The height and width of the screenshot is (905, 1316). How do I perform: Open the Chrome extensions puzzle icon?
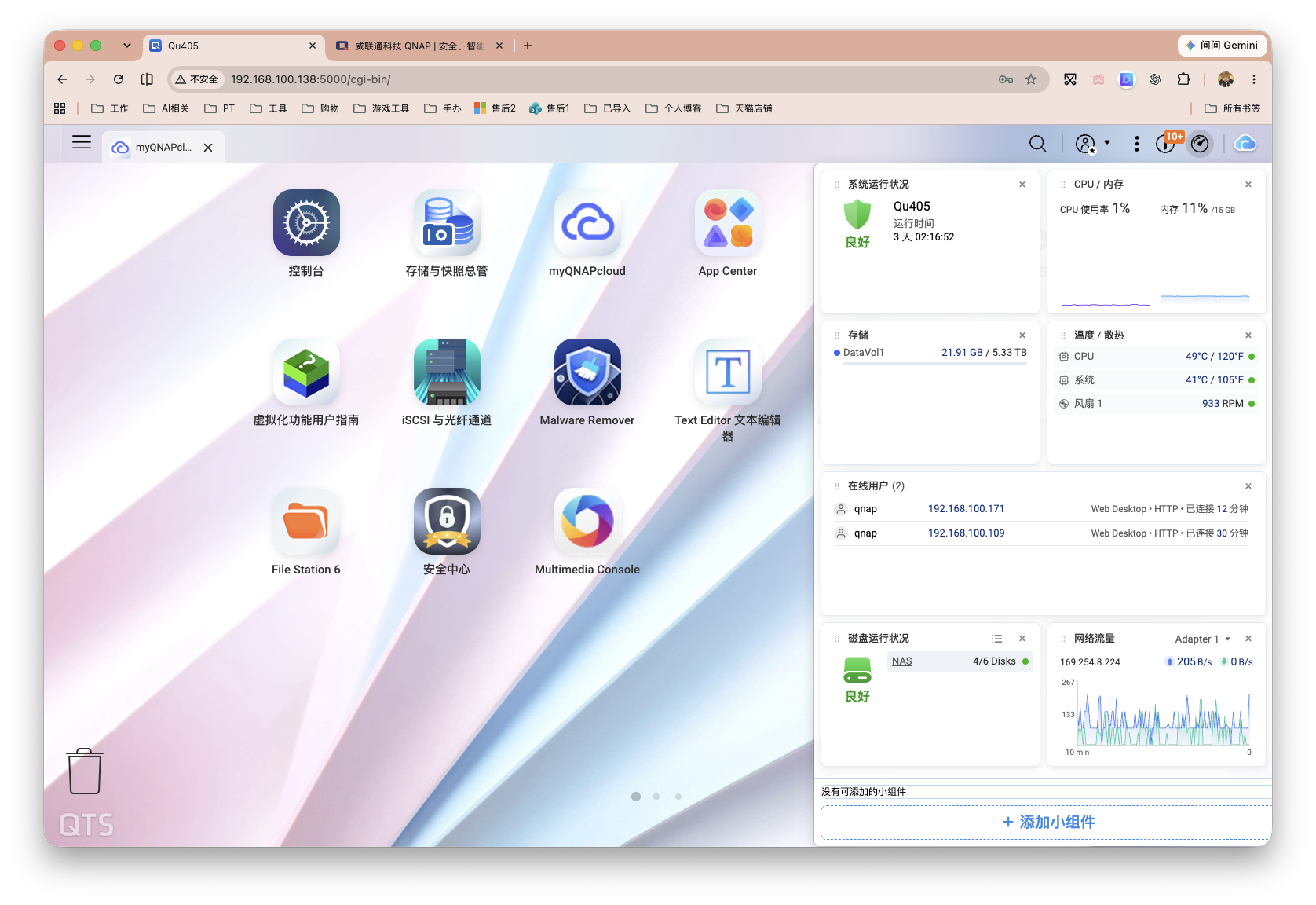click(x=1184, y=79)
